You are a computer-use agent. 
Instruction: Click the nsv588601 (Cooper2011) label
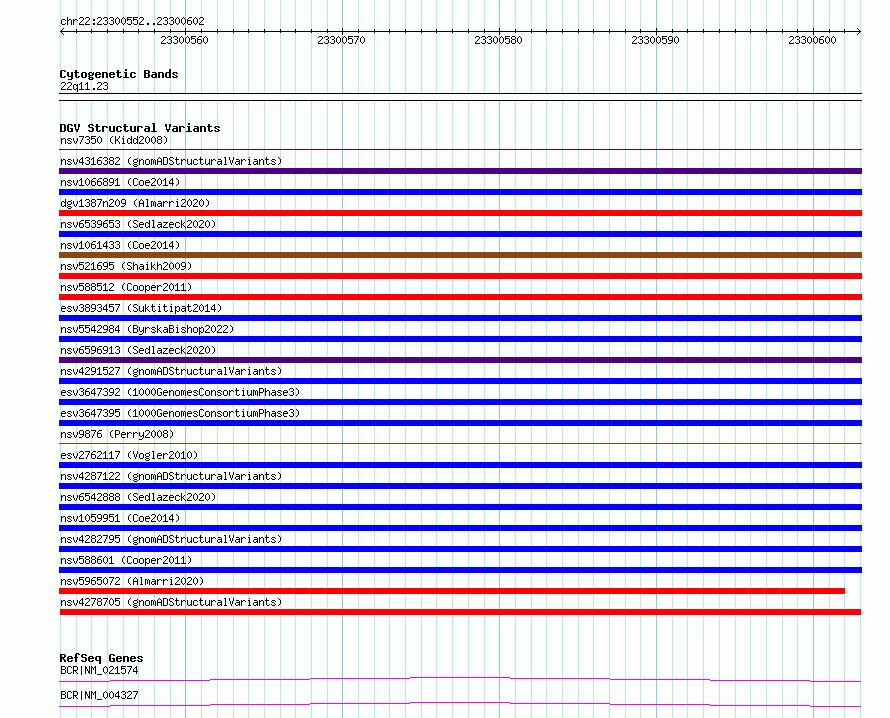pos(126,560)
